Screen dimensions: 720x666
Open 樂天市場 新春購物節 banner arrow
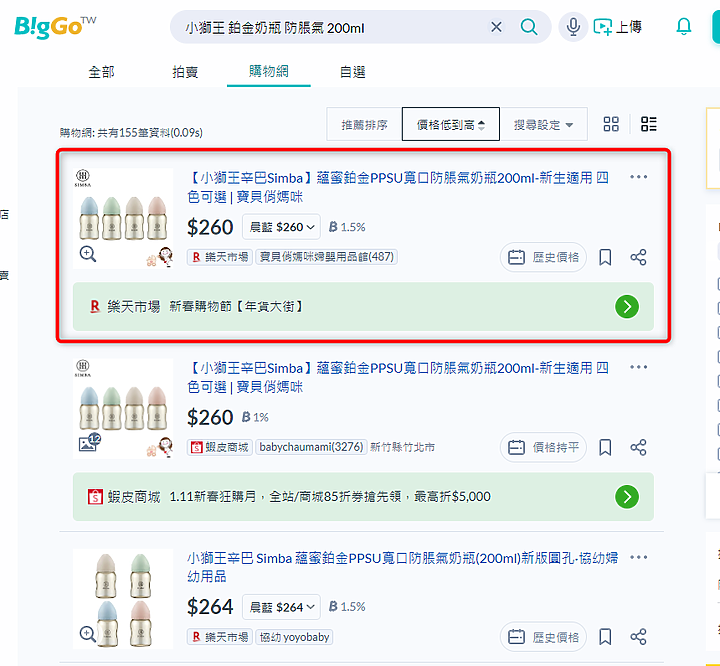point(627,306)
